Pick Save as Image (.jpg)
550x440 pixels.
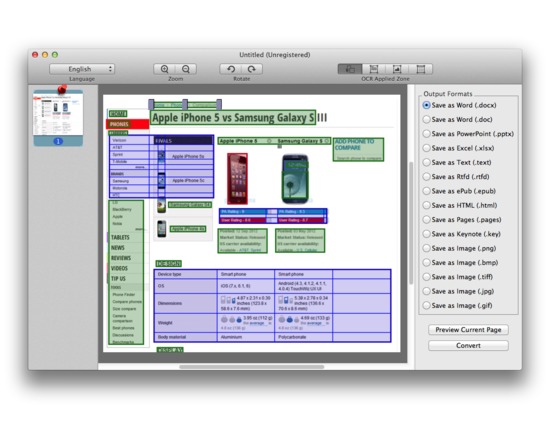click(458, 292)
